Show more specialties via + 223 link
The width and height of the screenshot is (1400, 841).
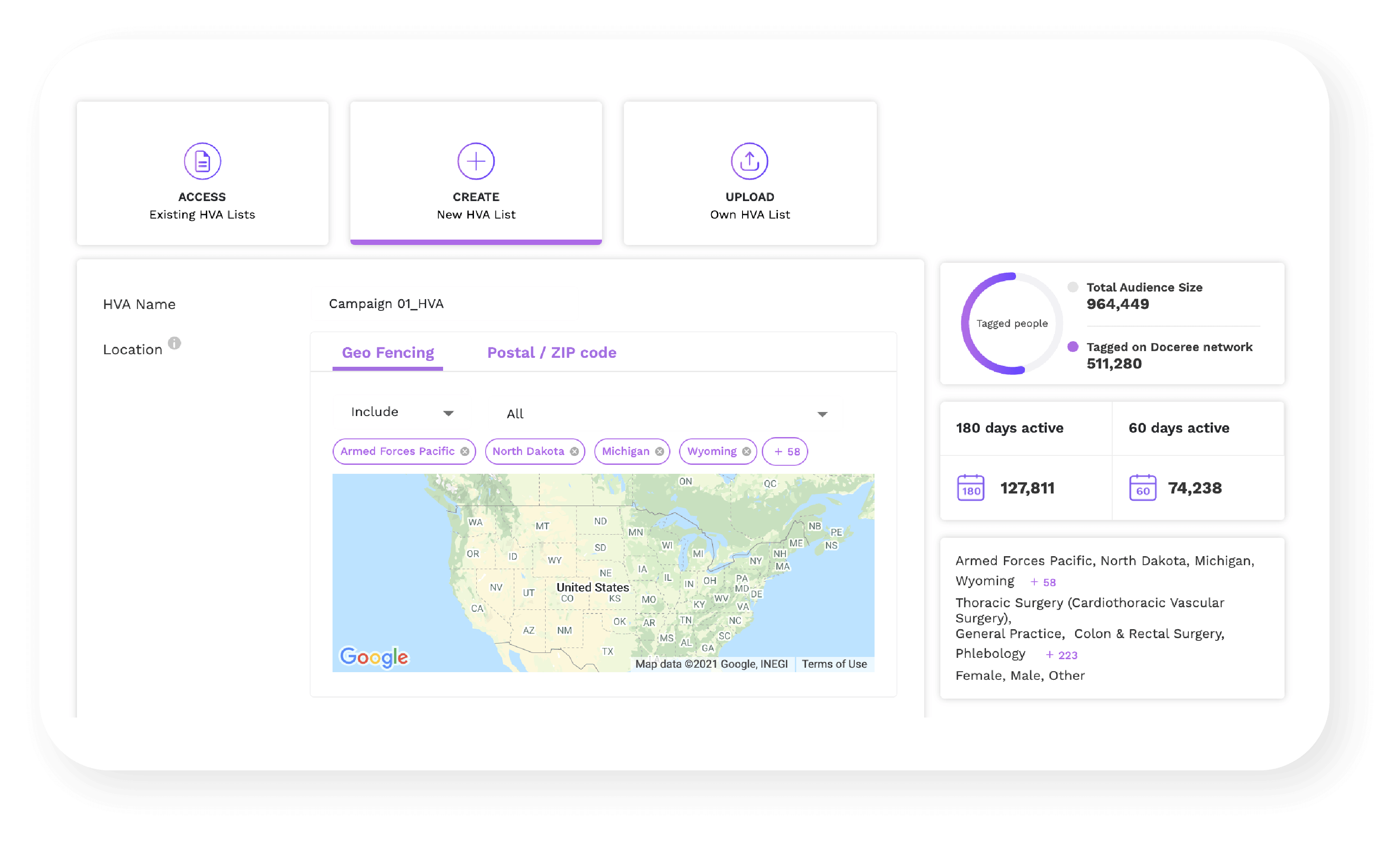coord(1061,655)
